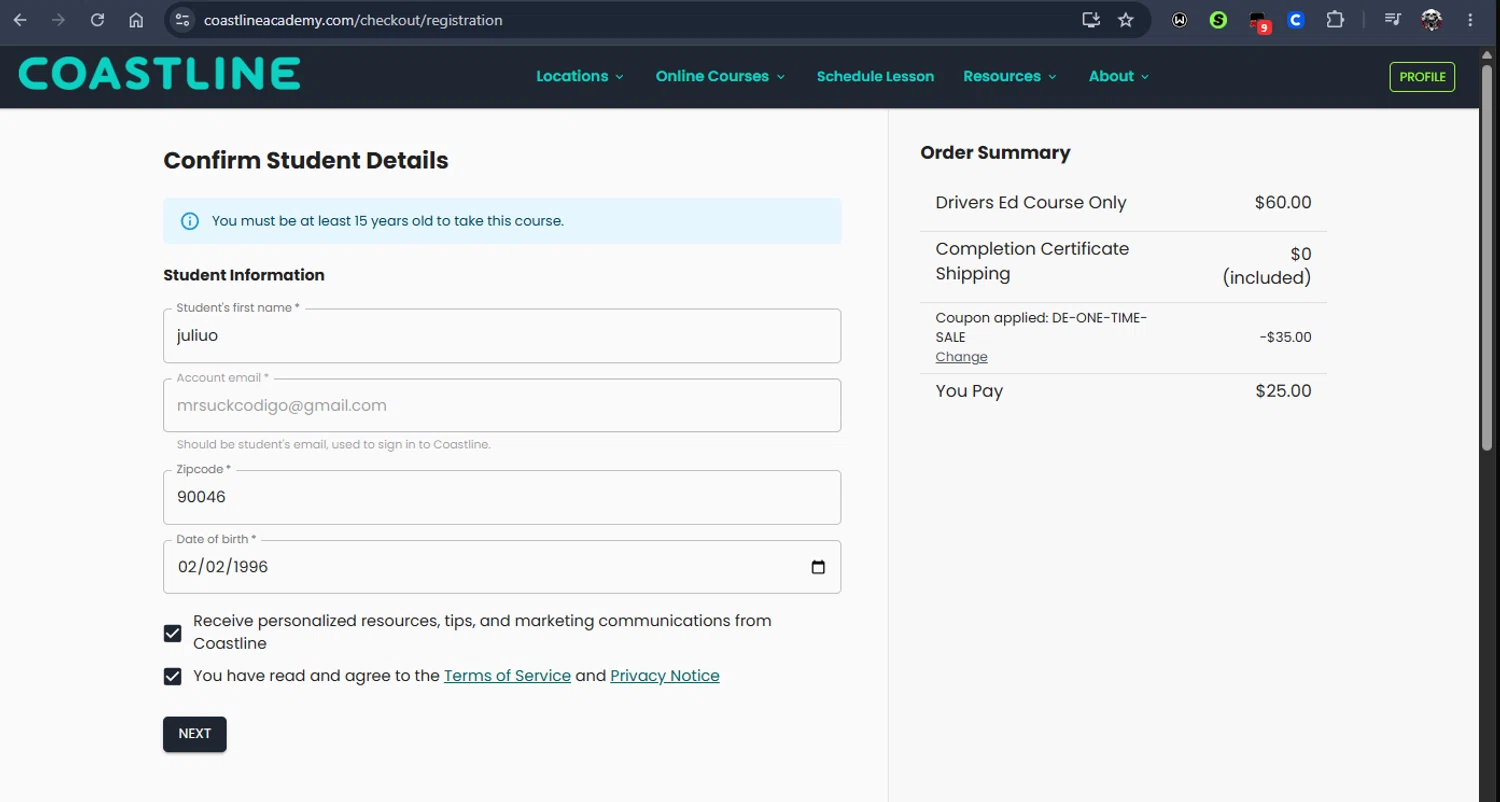Click the info icon in age notice
The height and width of the screenshot is (802, 1500).
pyautogui.click(x=190, y=221)
